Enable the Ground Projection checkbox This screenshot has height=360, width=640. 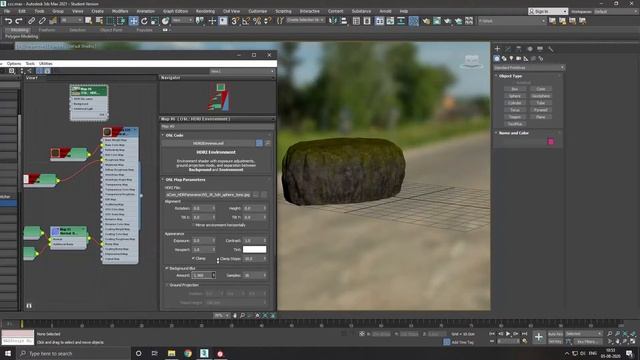coord(167,285)
